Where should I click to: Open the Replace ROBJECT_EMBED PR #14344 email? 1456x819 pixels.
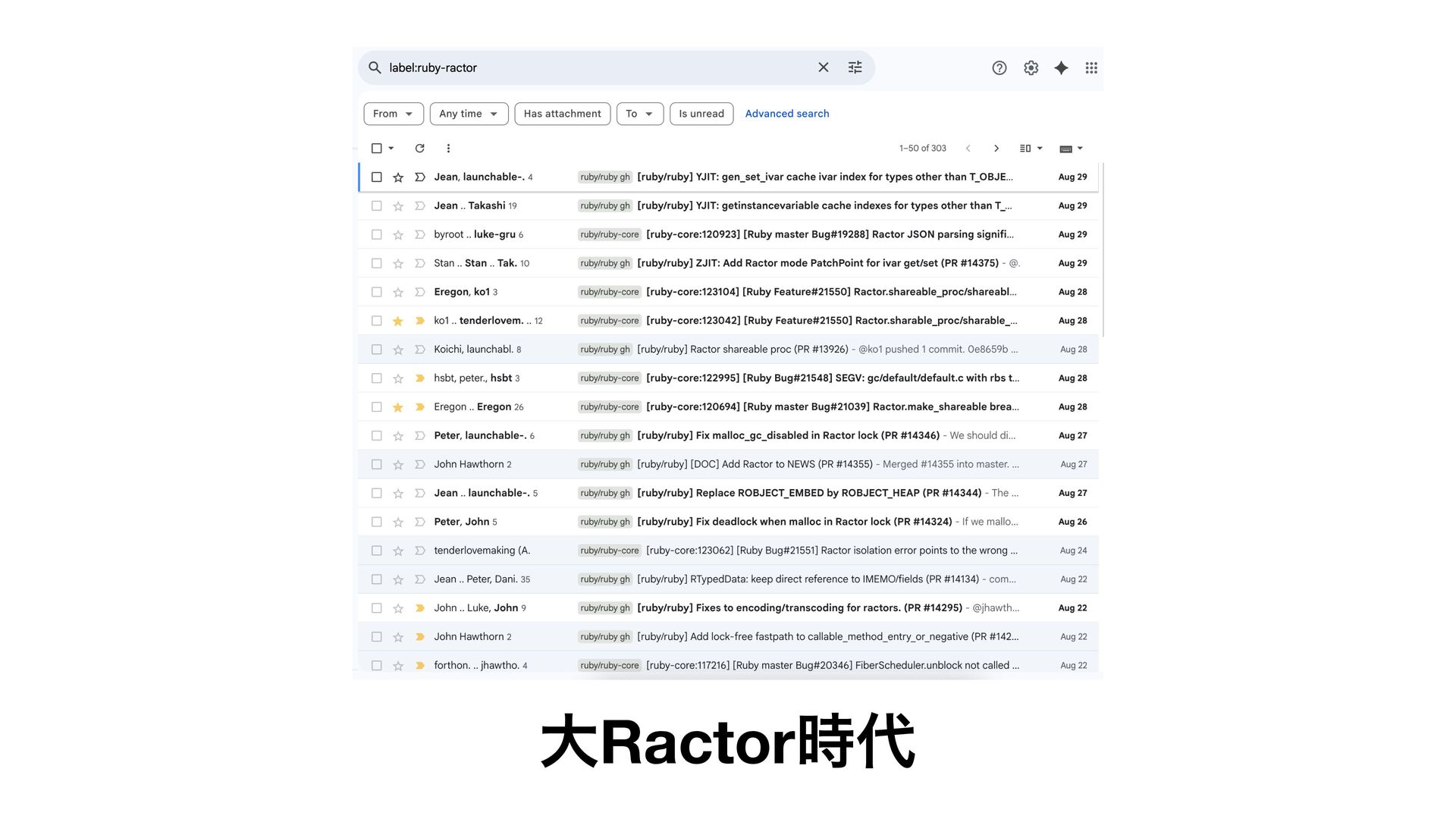(x=728, y=493)
